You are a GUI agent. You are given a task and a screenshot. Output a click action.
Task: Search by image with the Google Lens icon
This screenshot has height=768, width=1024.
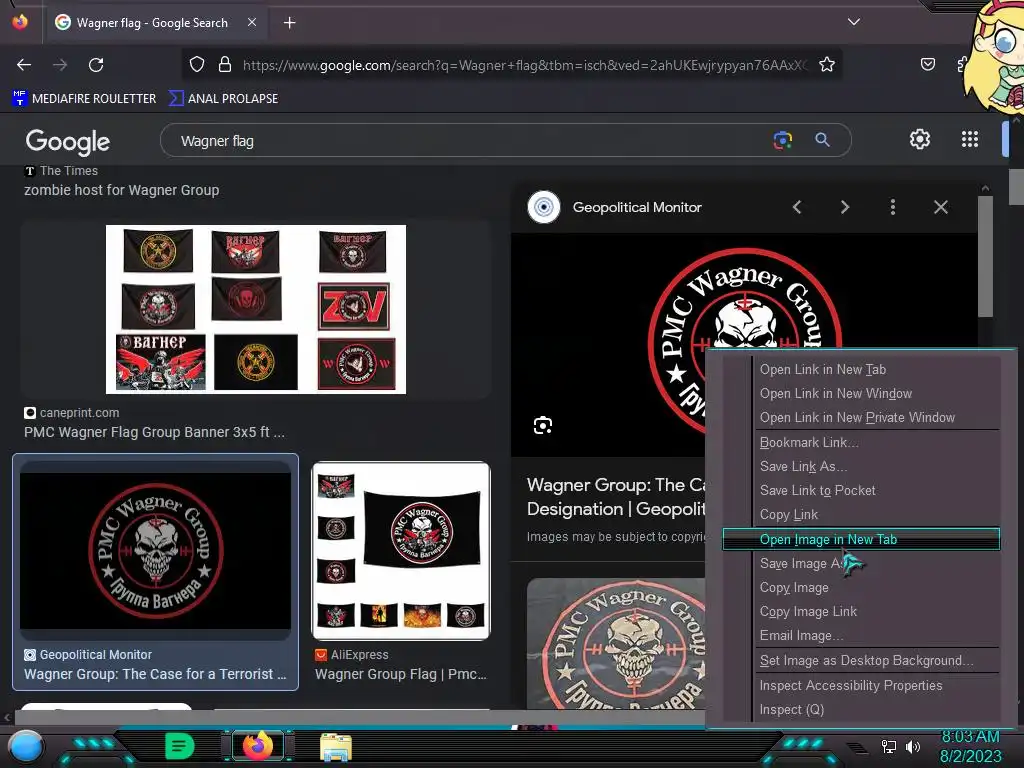click(782, 140)
